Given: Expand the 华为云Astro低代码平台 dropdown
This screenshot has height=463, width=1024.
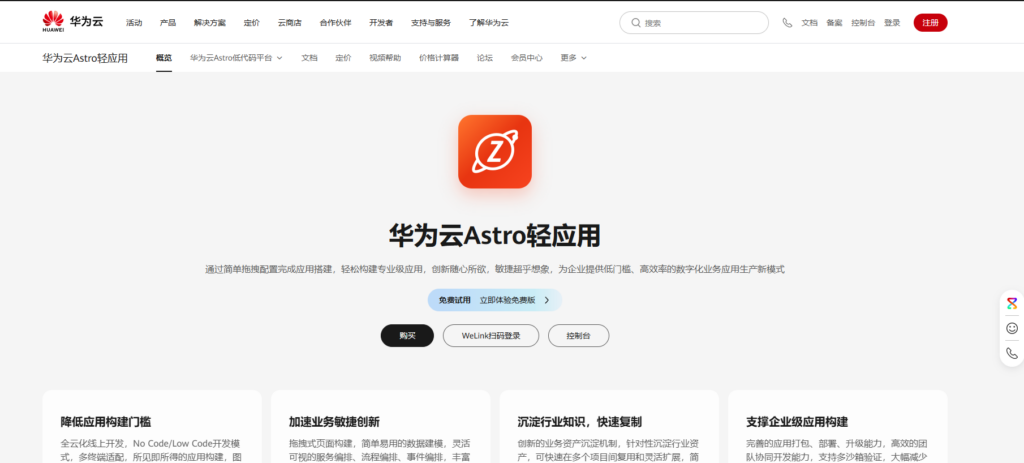Looking at the screenshot, I should (x=236, y=58).
